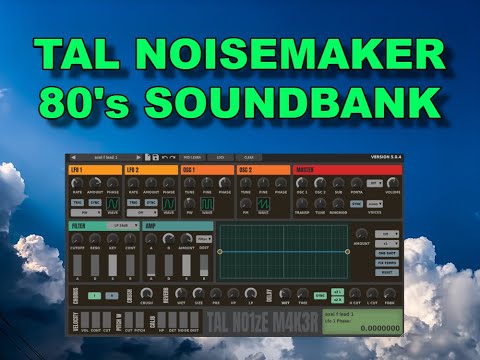480x360 pixels.
Task: Click the undo arrow icon
Action: tap(165, 157)
